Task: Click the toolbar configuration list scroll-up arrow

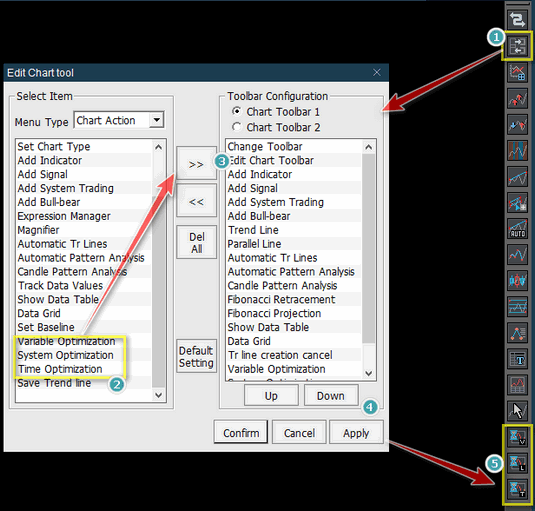Action: click(x=368, y=147)
